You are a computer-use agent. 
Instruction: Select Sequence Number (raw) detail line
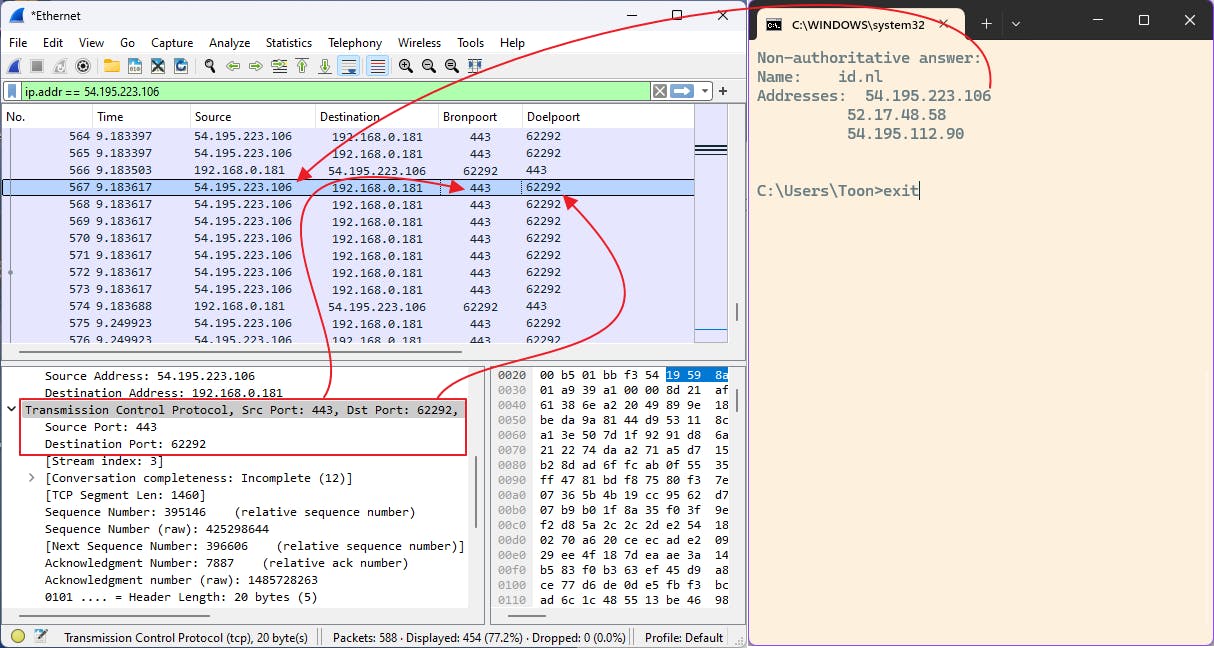[156, 529]
